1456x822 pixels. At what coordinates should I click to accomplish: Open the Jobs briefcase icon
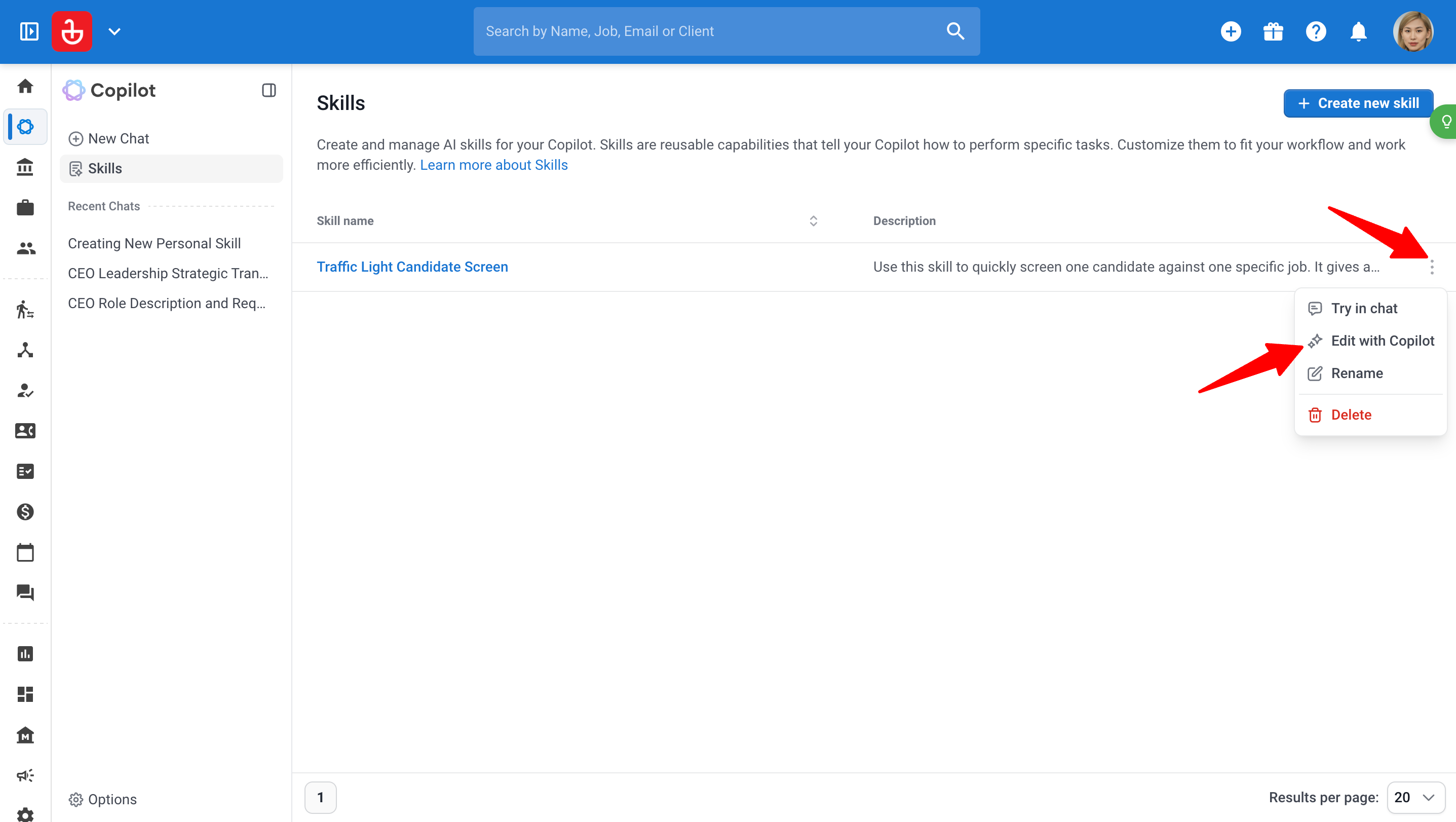click(25, 207)
